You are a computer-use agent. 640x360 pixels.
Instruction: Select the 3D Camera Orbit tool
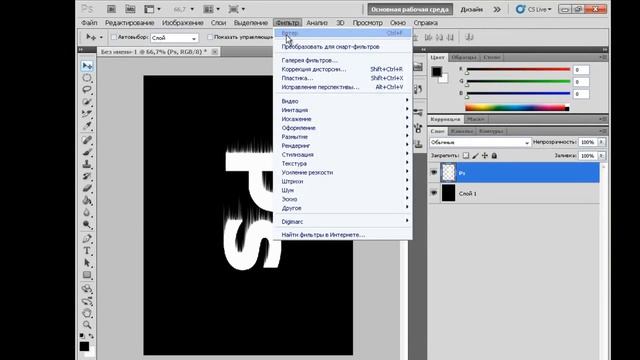pyautogui.click(x=87, y=301)
